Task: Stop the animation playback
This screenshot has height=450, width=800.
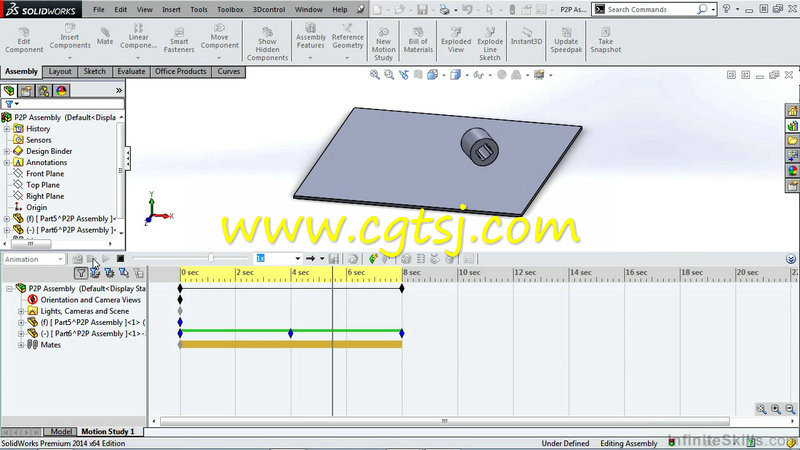Action: [x=120, y=259]
